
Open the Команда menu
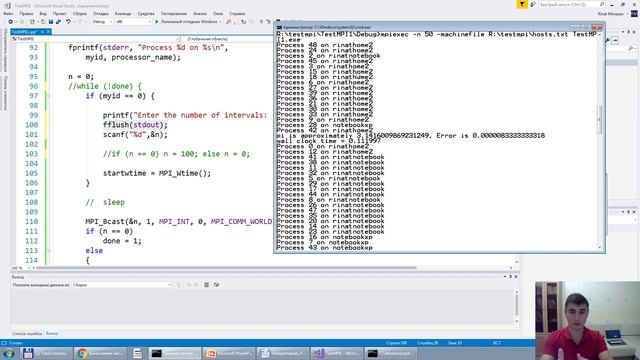pos(123,13)
